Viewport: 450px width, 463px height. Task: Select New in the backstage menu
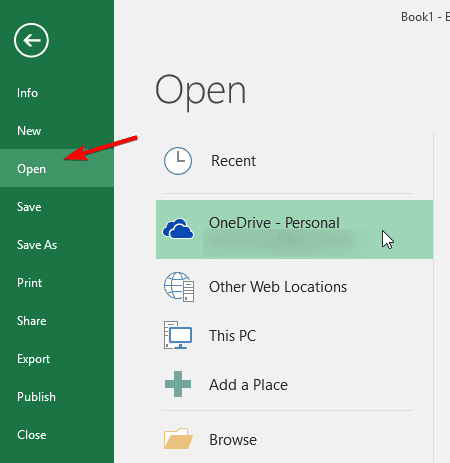tap(57, 131)
